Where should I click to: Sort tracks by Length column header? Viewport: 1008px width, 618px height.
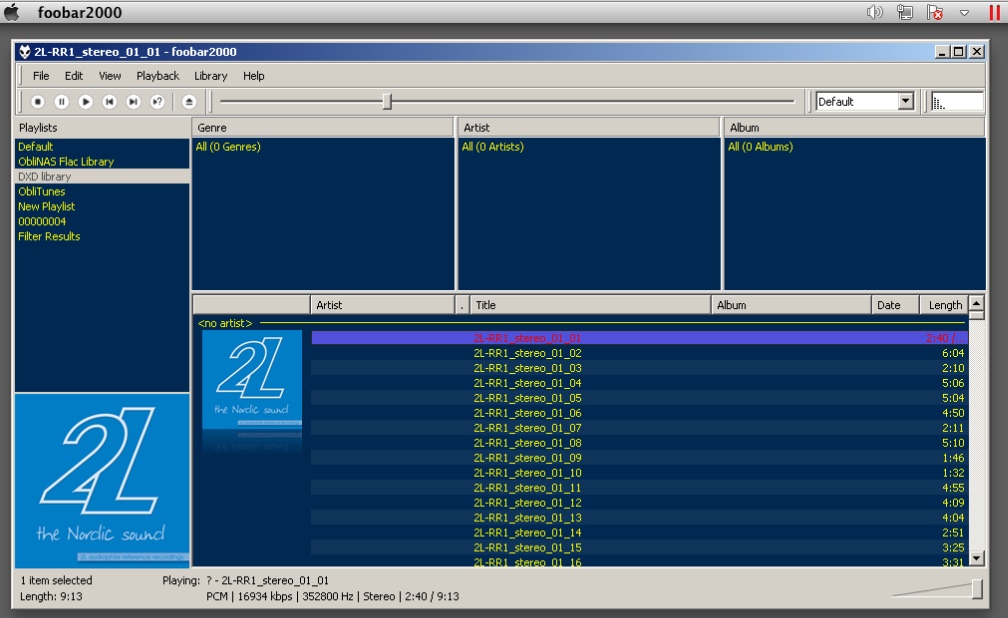point(944,305)
